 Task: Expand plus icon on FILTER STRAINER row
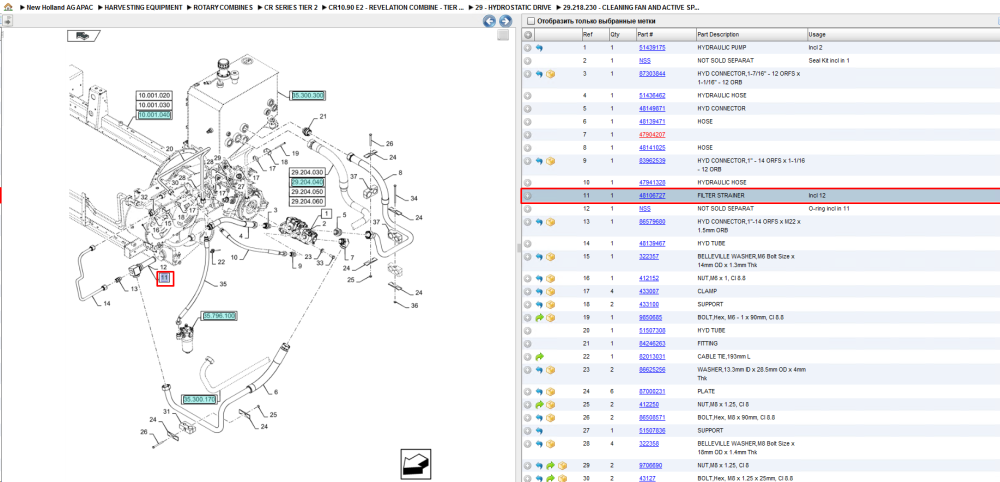[x=527, y=196]
